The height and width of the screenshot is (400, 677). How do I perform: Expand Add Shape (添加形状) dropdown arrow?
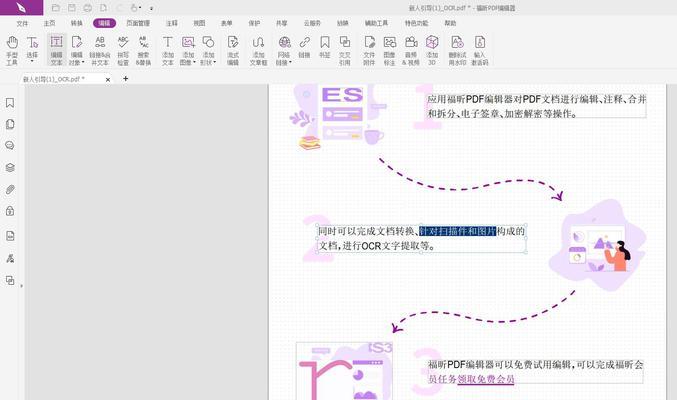[215, 62]
